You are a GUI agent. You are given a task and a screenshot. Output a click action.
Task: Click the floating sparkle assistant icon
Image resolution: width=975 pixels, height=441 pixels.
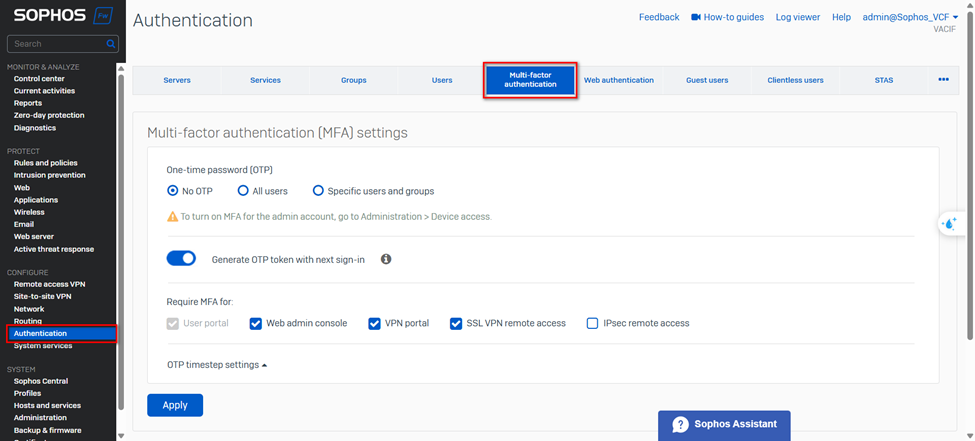950,224
